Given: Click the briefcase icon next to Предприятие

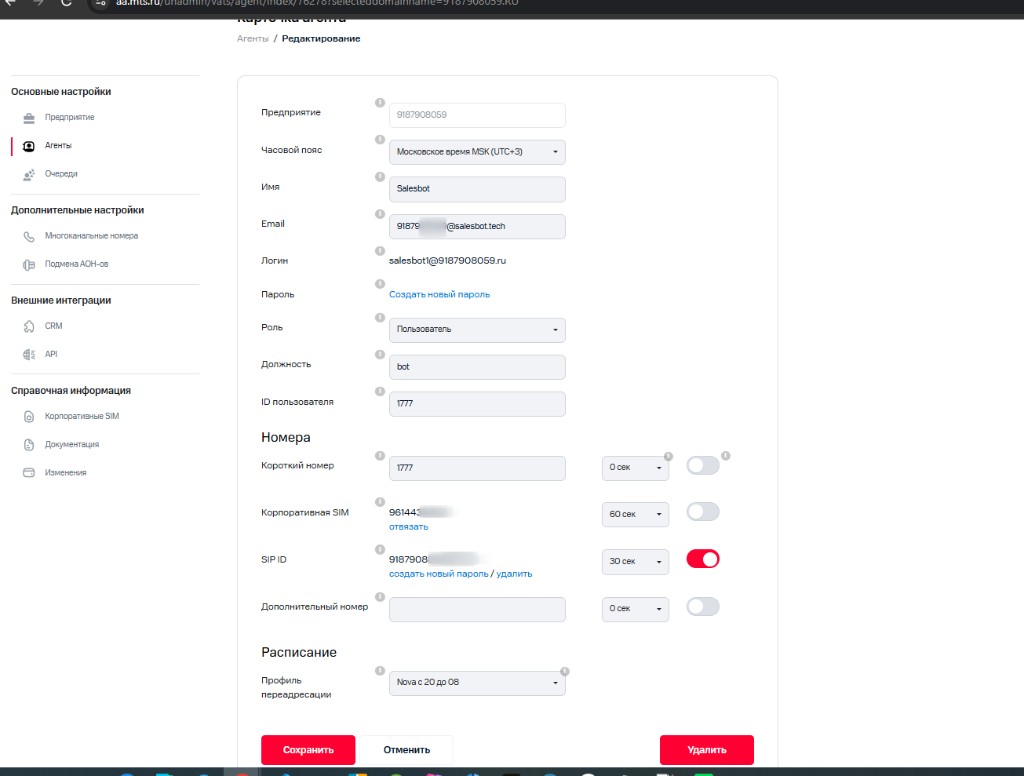Looking at the screenshot, I should pyautogui.click(x=29, y=118).
